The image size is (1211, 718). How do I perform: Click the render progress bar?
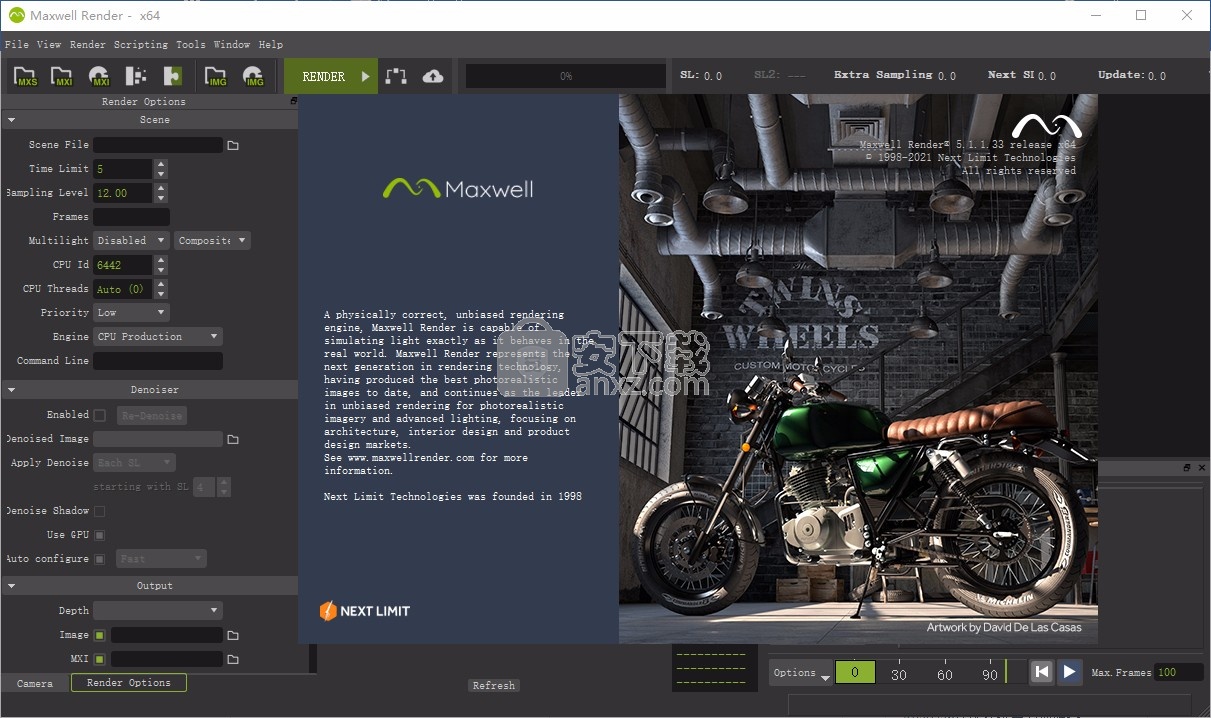click(566, 76)
